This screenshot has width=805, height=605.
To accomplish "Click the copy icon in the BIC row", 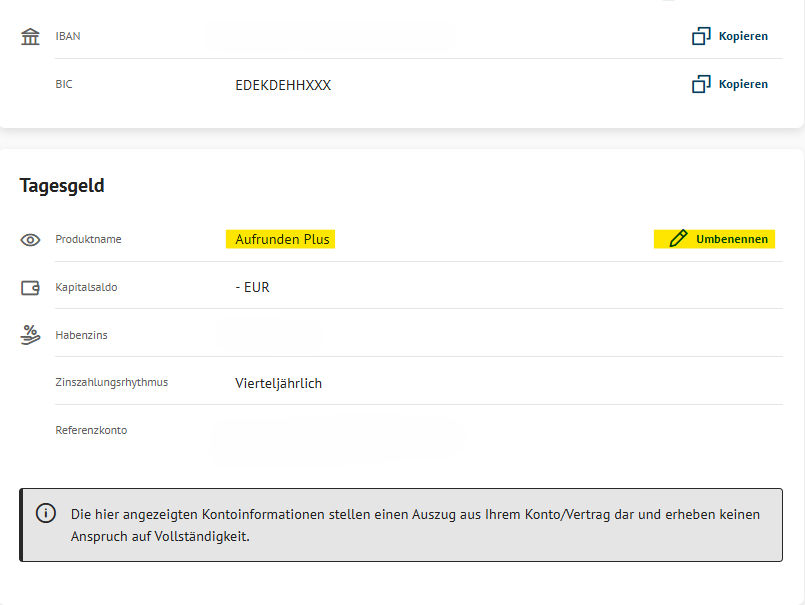I will tap(701, 84).
